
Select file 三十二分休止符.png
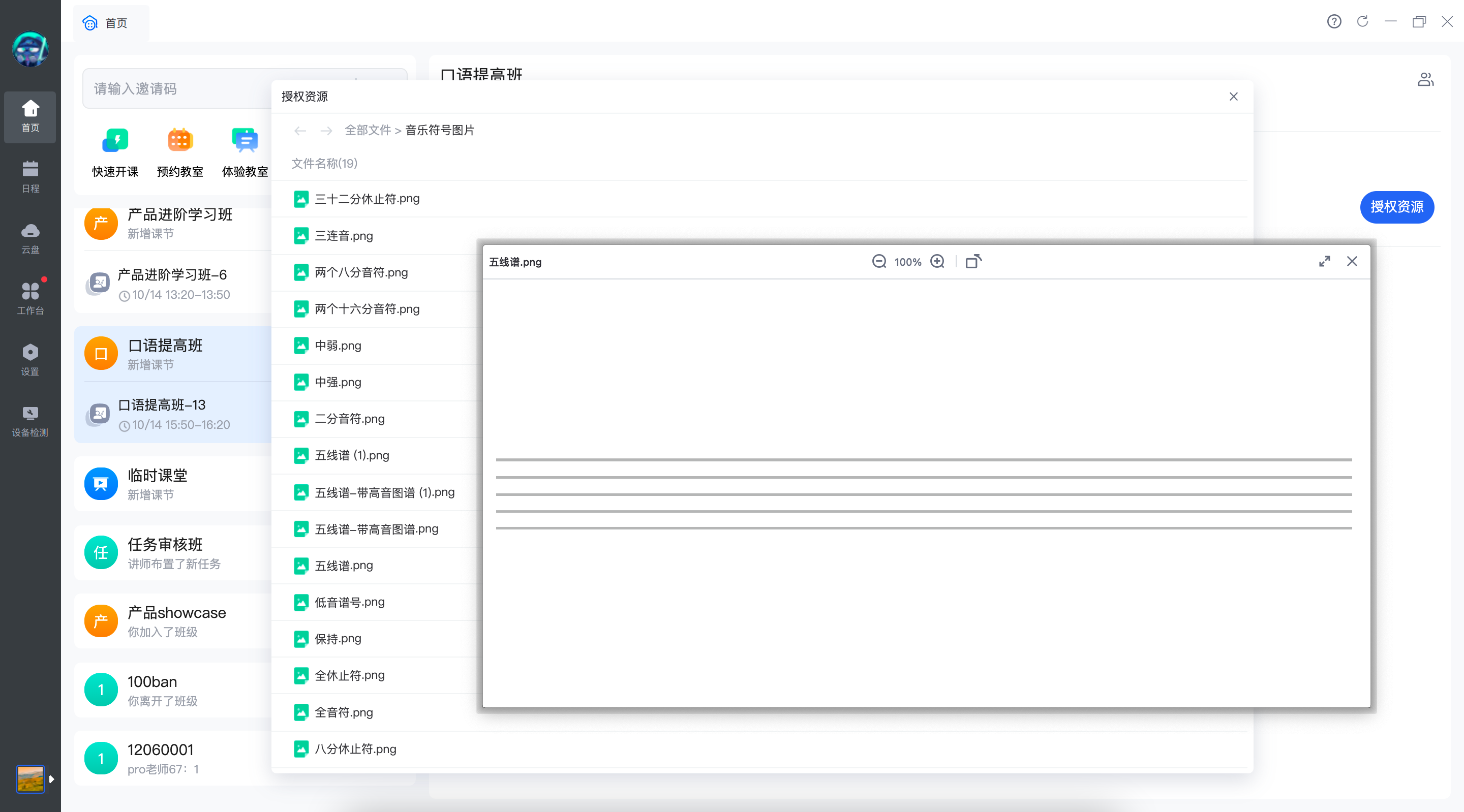759,199
